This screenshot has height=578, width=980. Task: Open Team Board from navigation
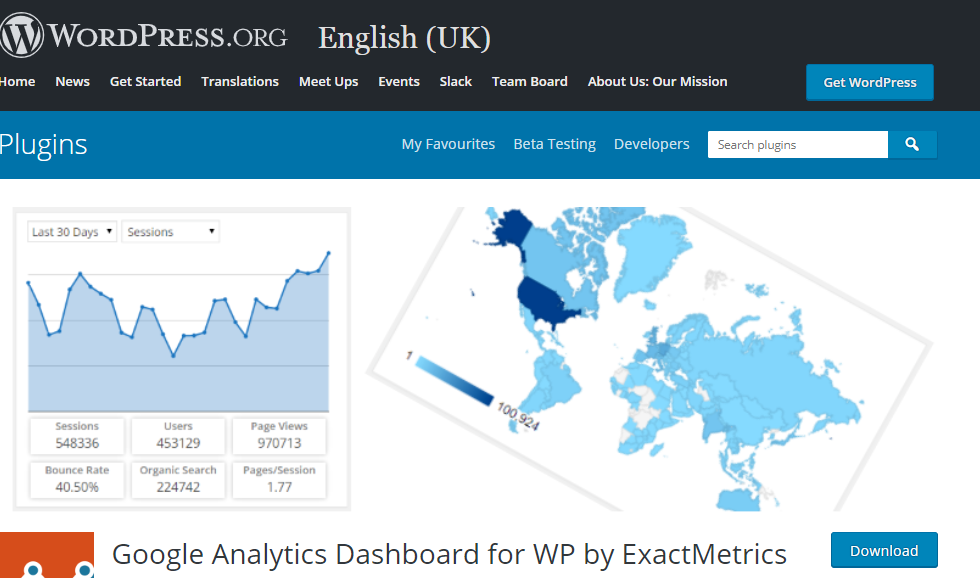coord(530,82)
